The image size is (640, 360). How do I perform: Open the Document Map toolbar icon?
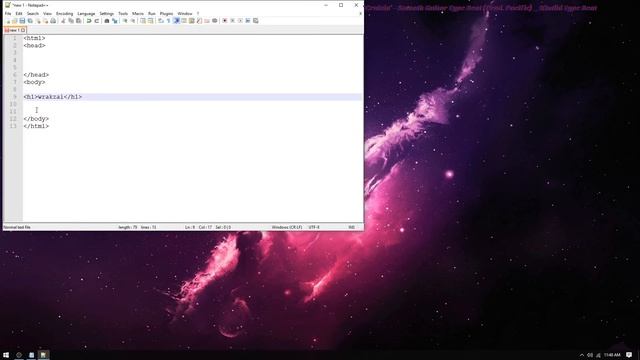tap(191, 21)
